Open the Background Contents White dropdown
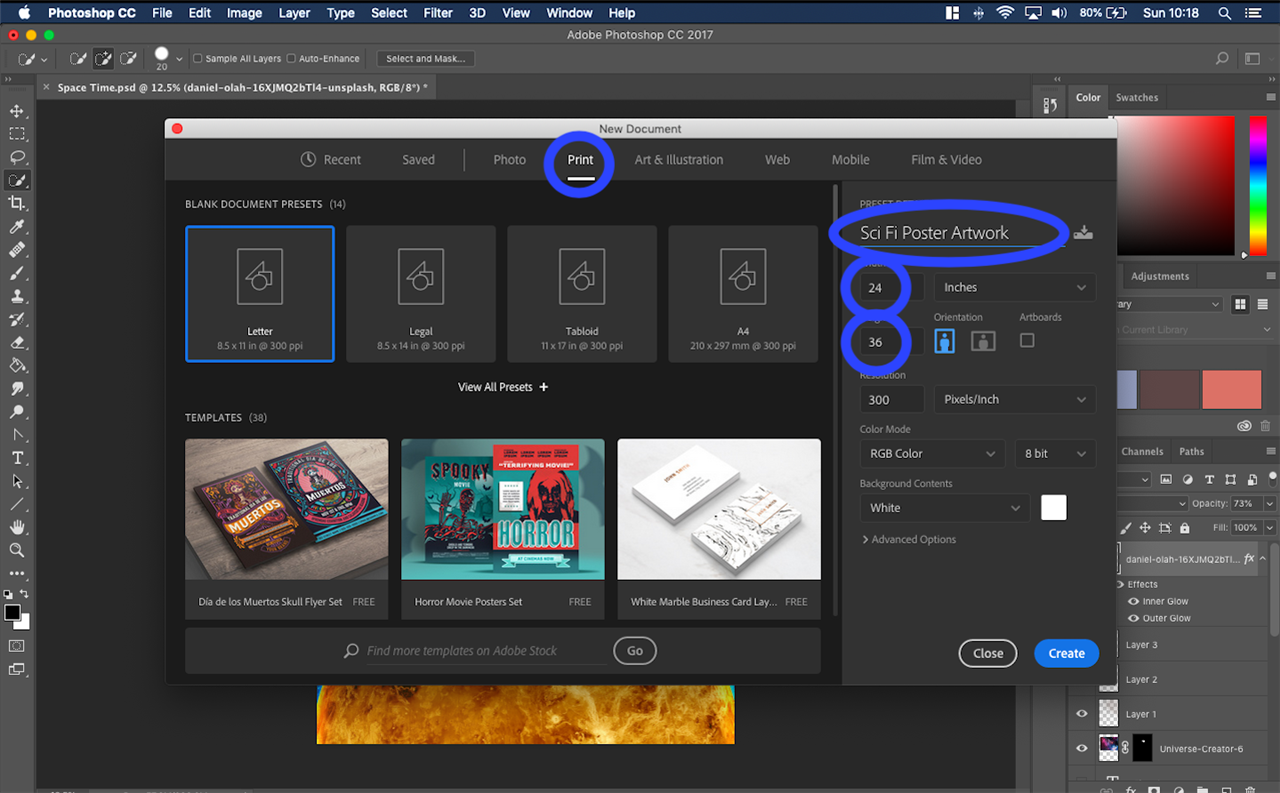Viewport: 1280px width, 793px height. point(944,507)
